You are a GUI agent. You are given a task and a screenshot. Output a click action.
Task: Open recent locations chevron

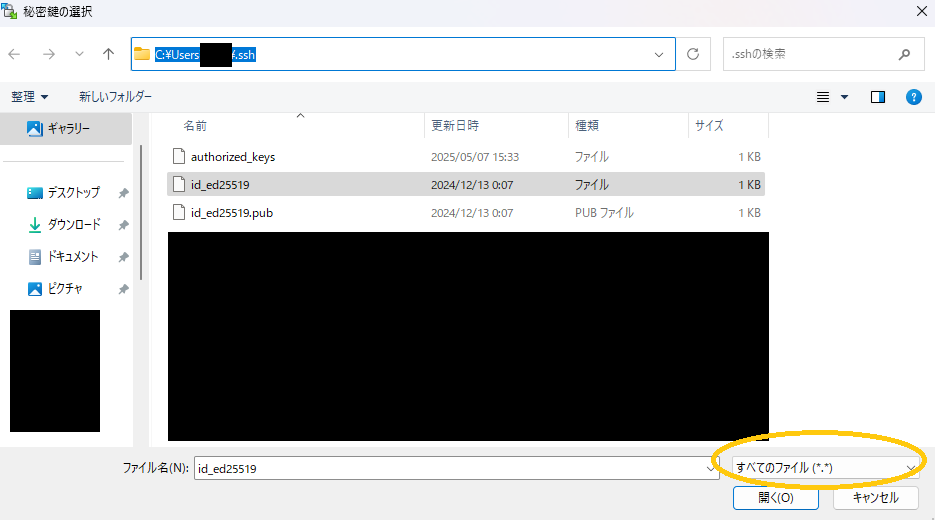(x=79, y=54)
